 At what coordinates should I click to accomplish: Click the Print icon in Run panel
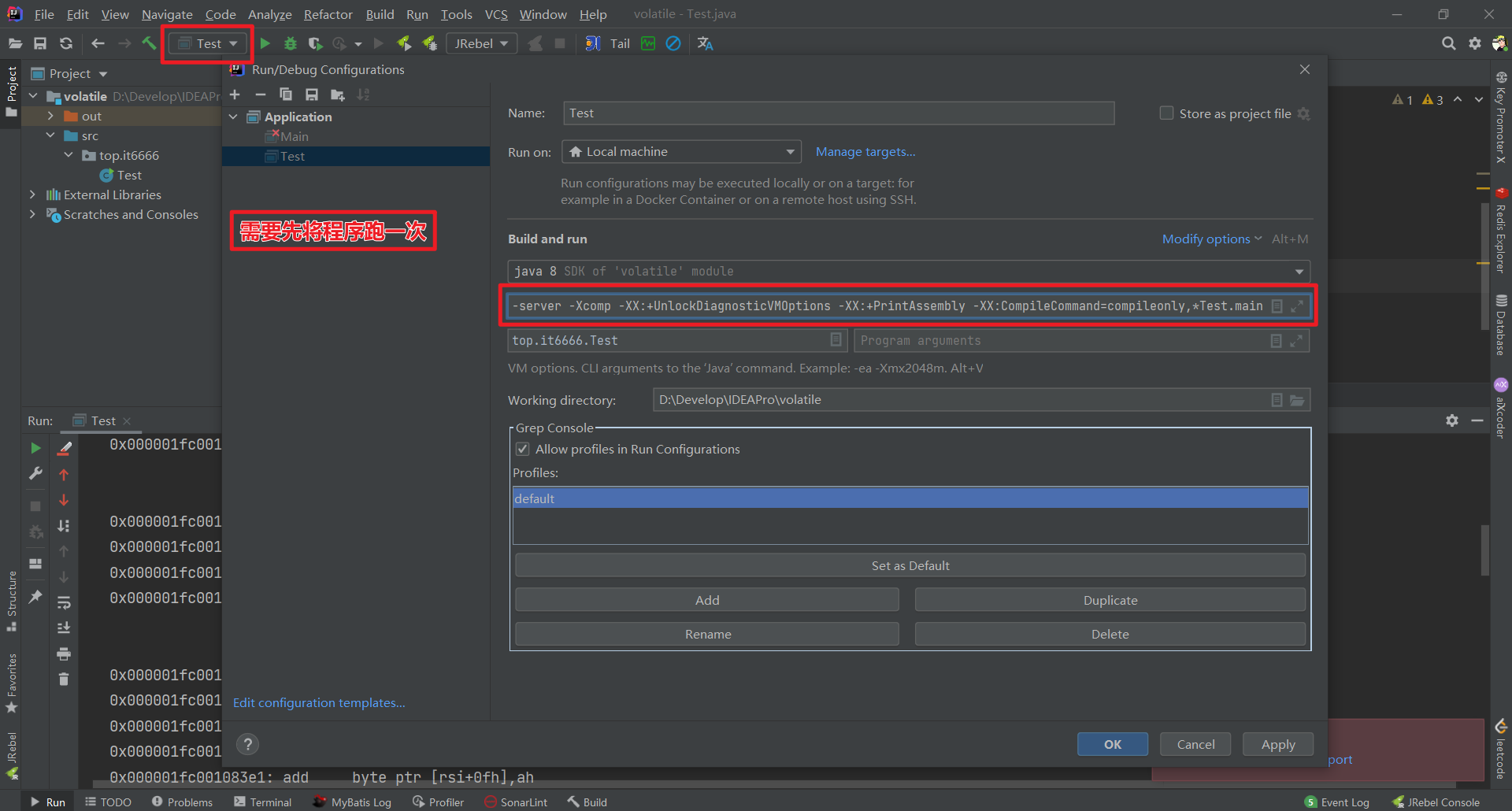click(x=64, y=654)
